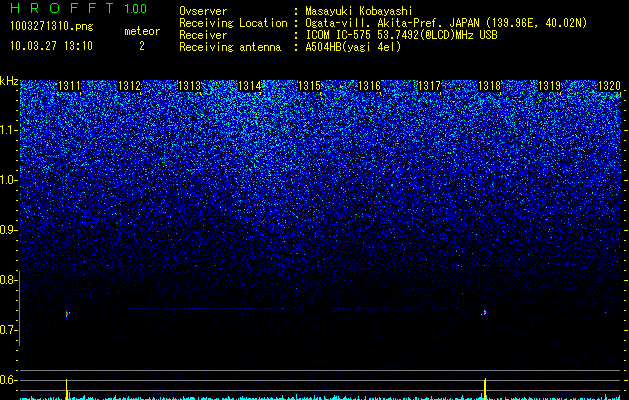The image size is (629, 400).
Task: Click the ICOM IC-575 53.7492 MHz USB text
Action: pos(401,35)
